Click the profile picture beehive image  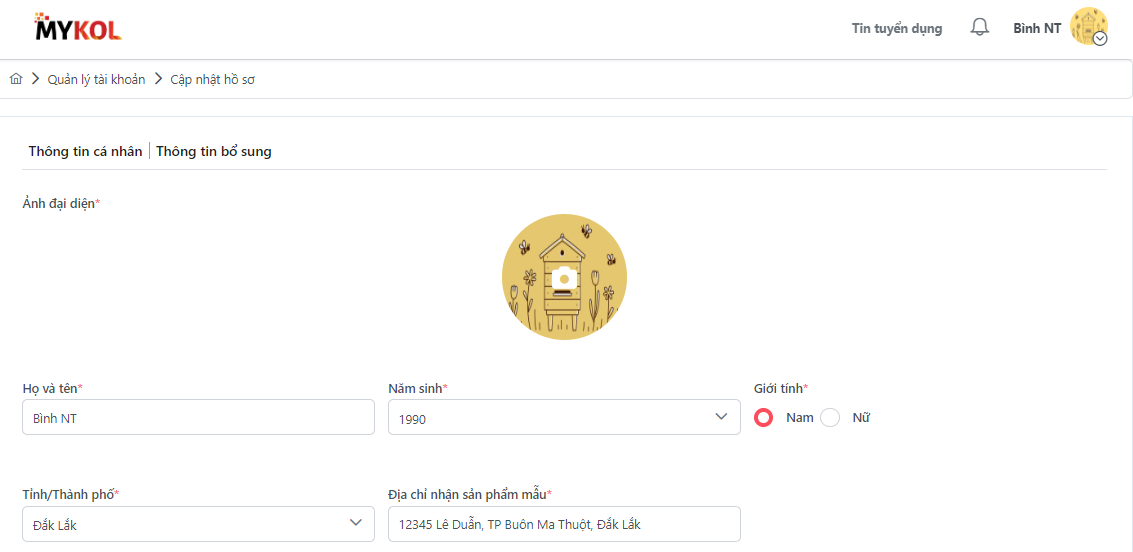click(530, 300)
